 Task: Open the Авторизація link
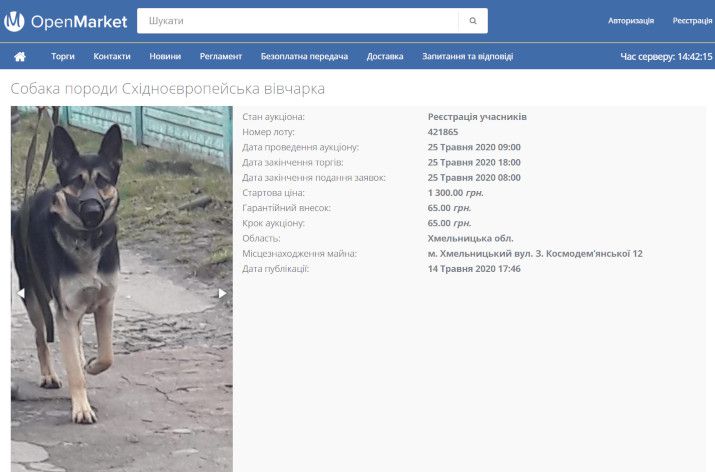coord(631,21)
